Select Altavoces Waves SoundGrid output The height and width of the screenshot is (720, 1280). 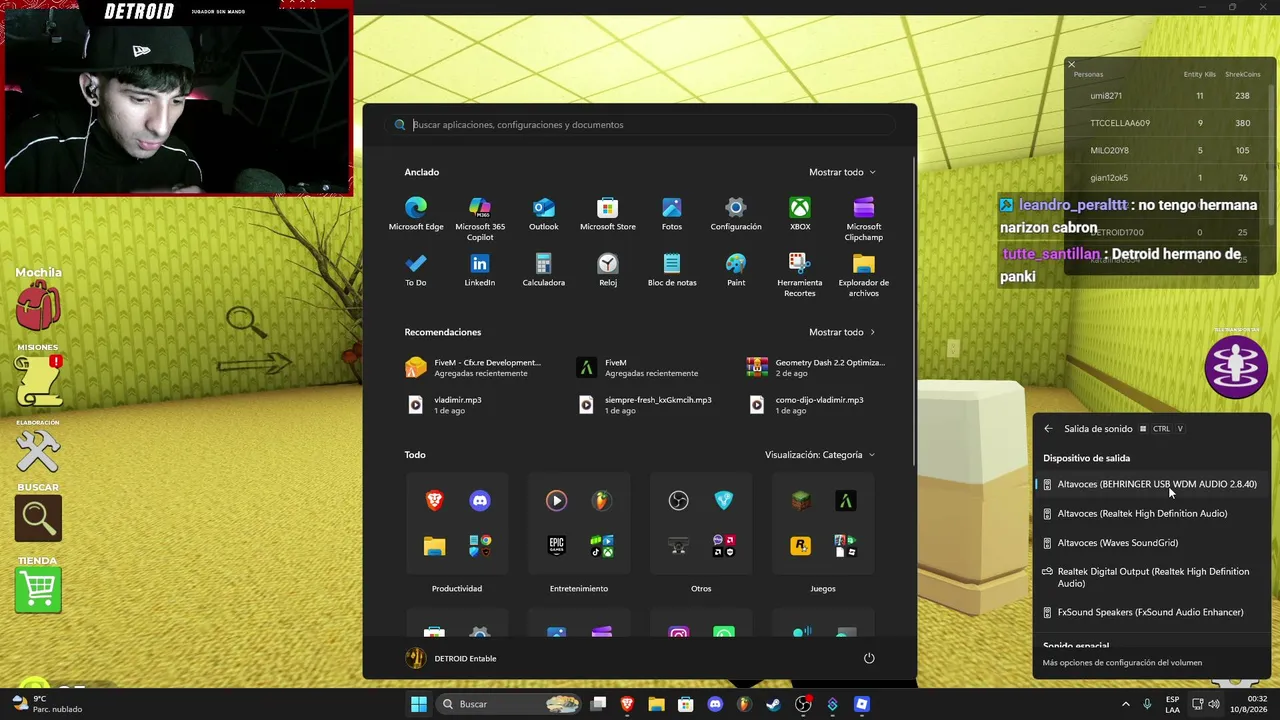1150,543
